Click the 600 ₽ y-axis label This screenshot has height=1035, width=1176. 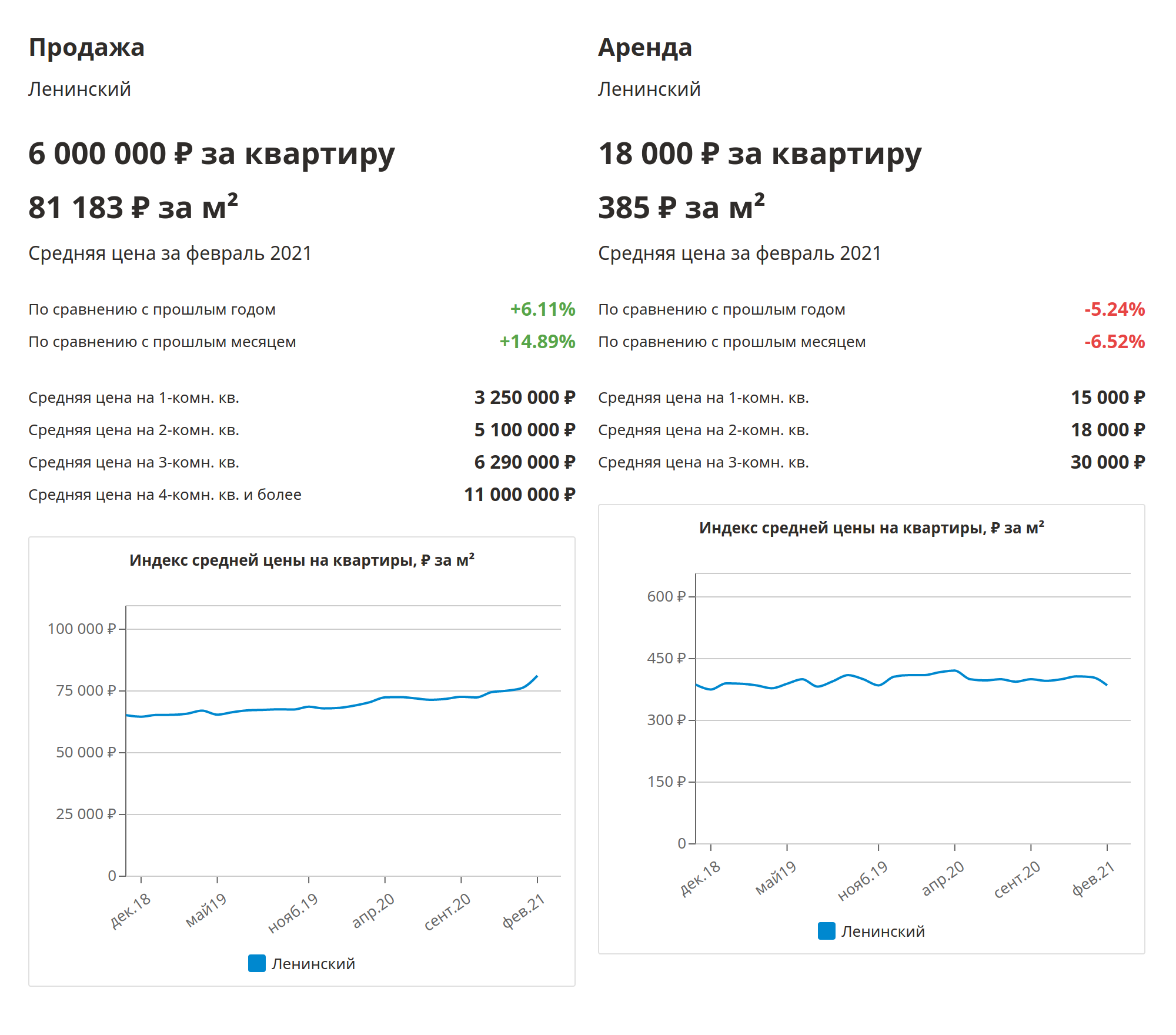[666, 596]
